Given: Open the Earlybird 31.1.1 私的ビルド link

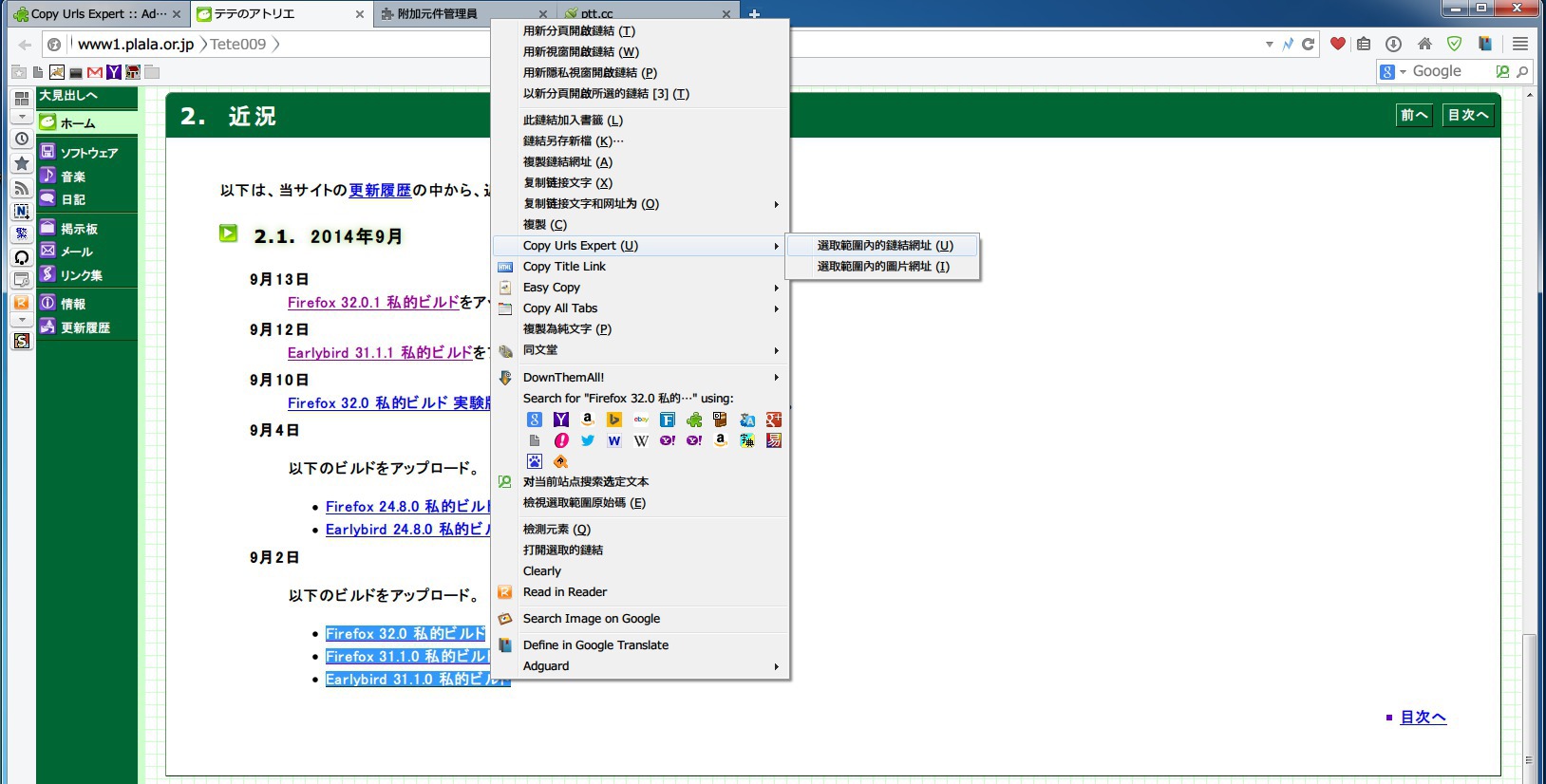Looking at the screenshot, I should [380, 353].
